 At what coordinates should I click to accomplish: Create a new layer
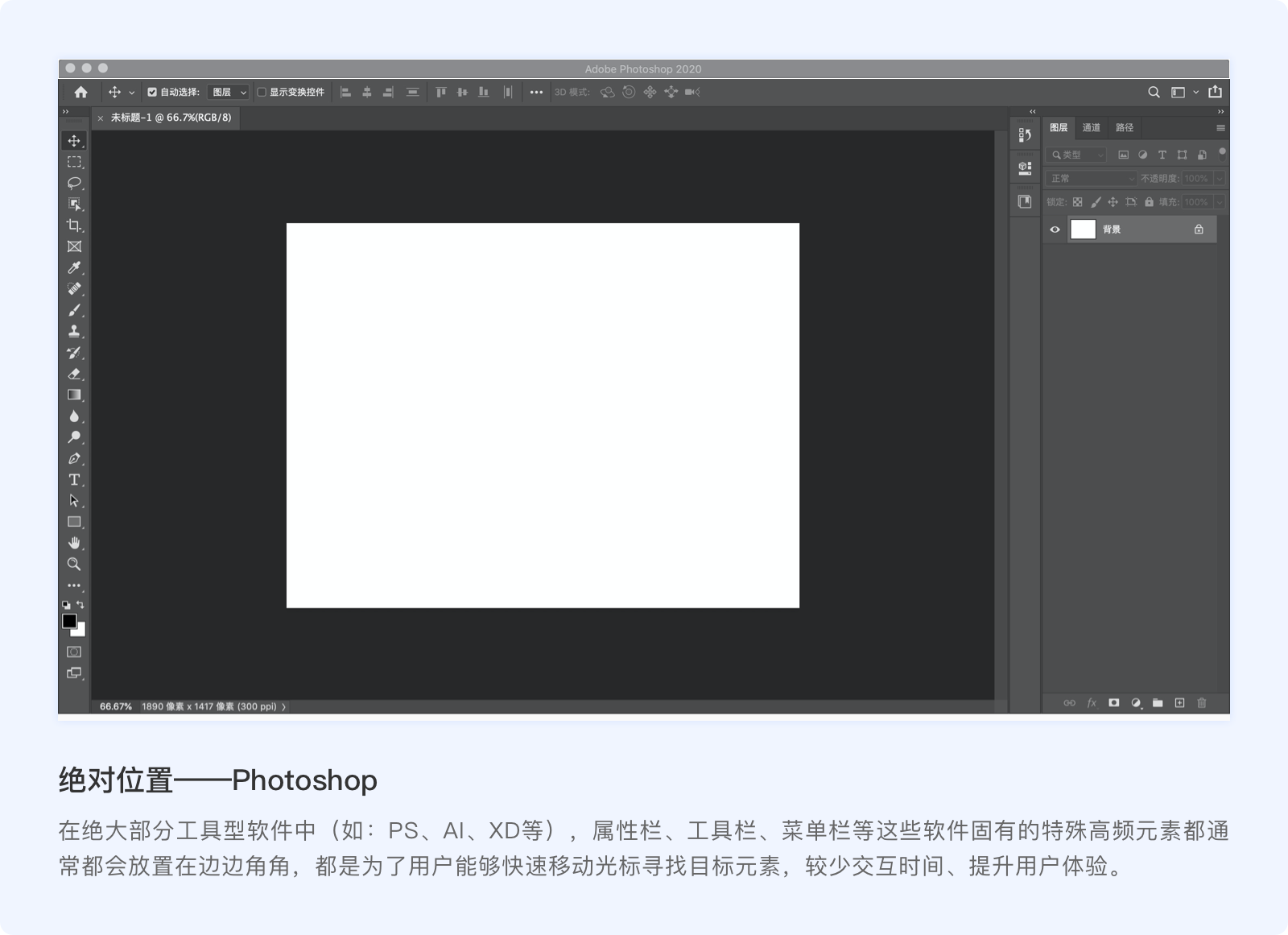tap(1179, 703)
